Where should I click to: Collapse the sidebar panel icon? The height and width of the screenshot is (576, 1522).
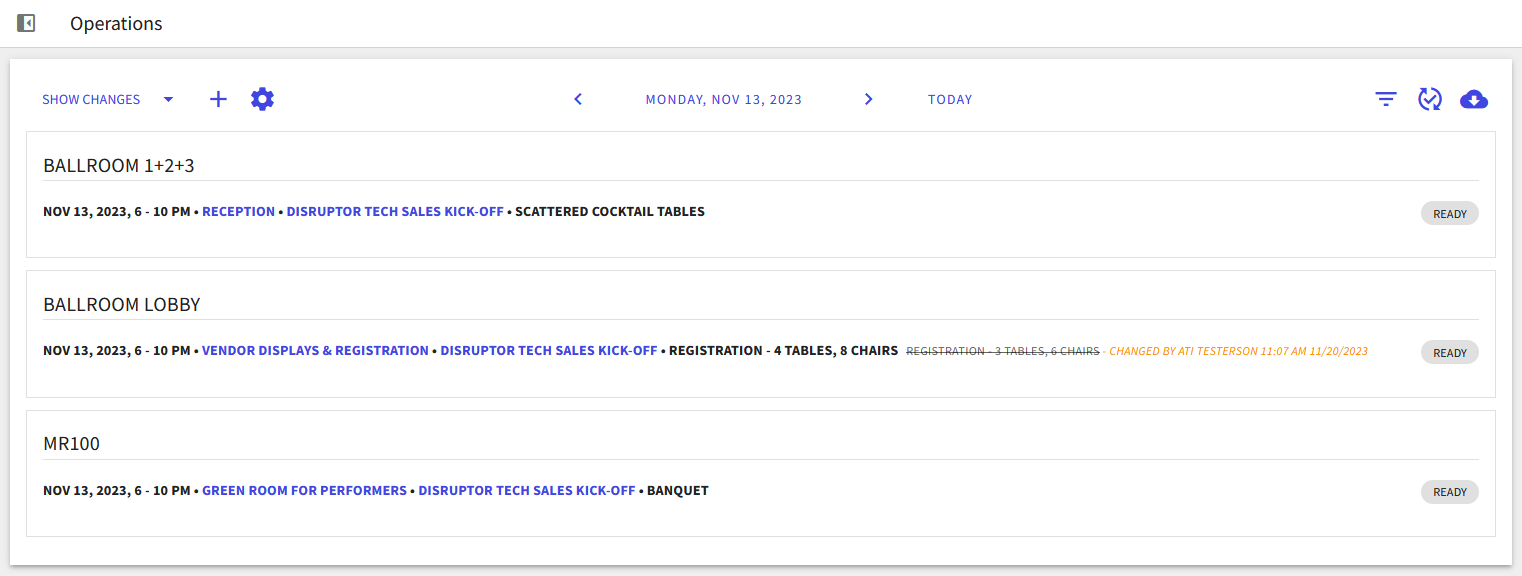pos(26,23)
